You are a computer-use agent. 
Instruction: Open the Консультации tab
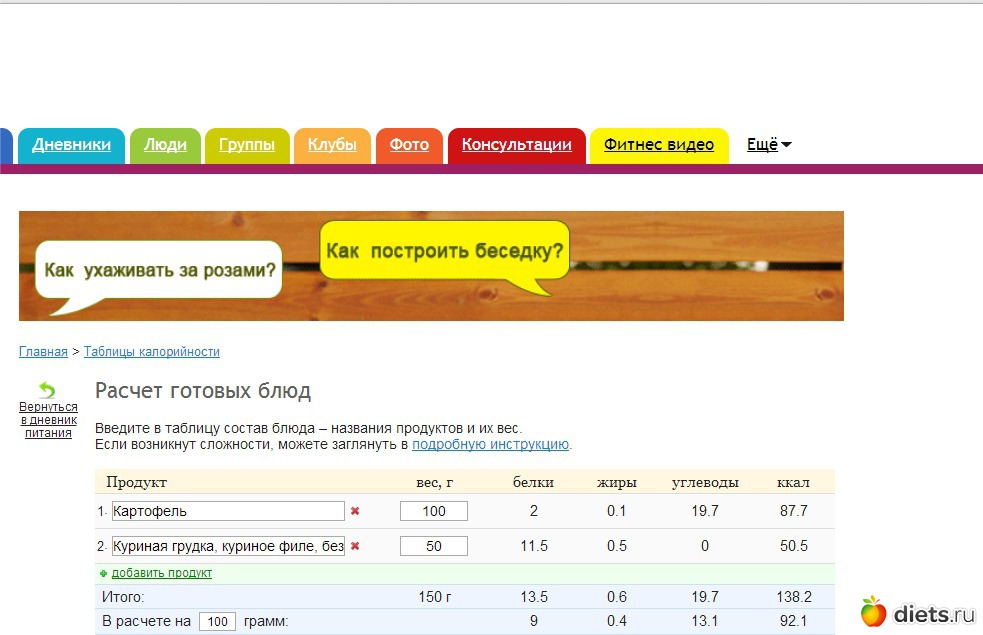pyautogui.click(x=516, y=145)
